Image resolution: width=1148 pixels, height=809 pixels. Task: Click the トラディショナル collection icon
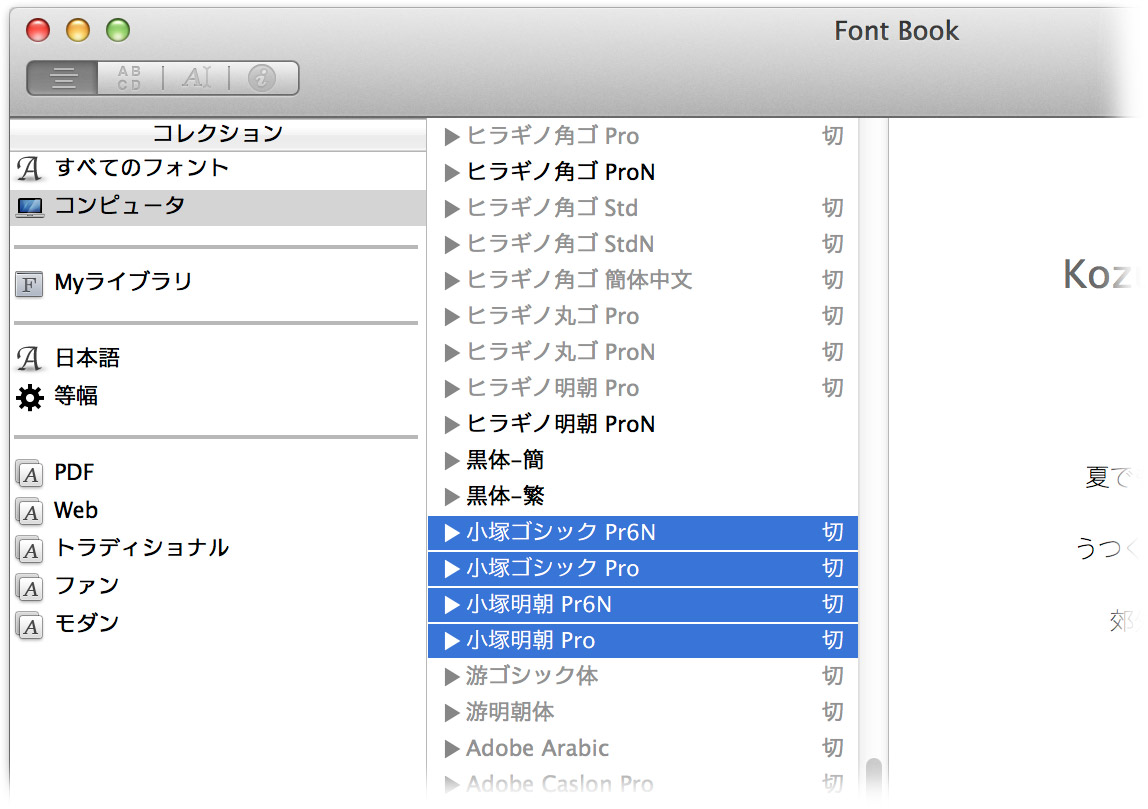29,550
